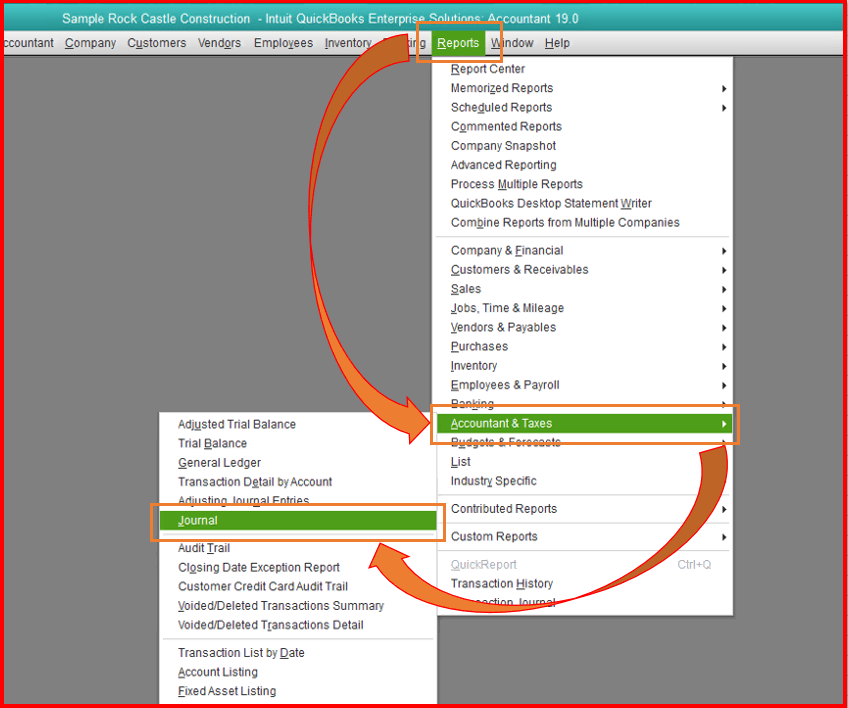Select Advanced Reporting
The height and width of the screenshot is (708, 848).
click(584, 165)
